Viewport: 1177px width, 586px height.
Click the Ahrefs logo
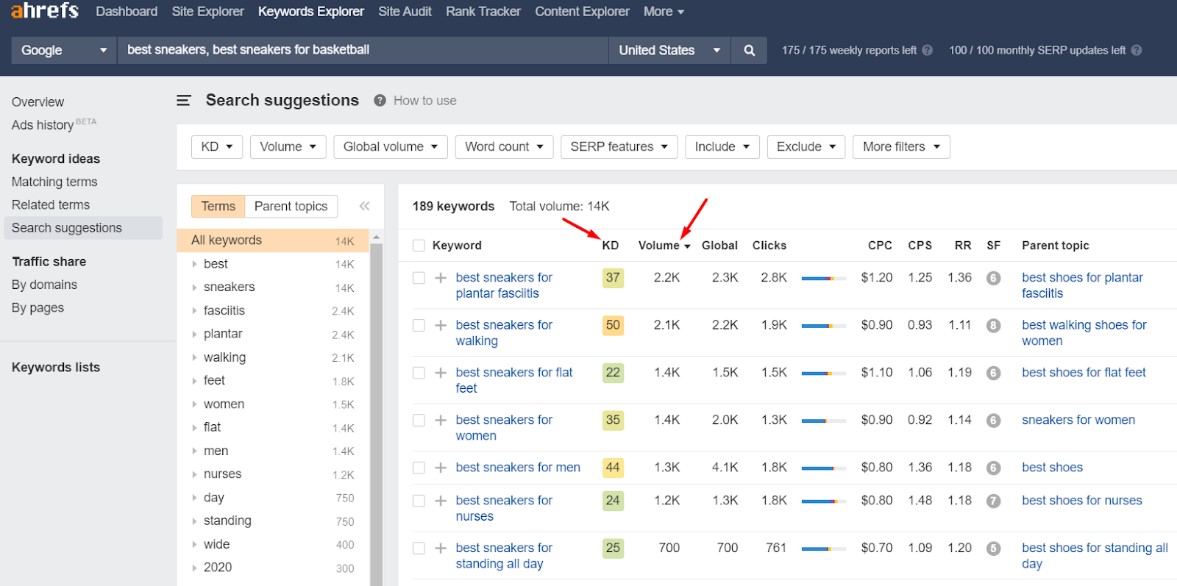(x=44, y=12)
